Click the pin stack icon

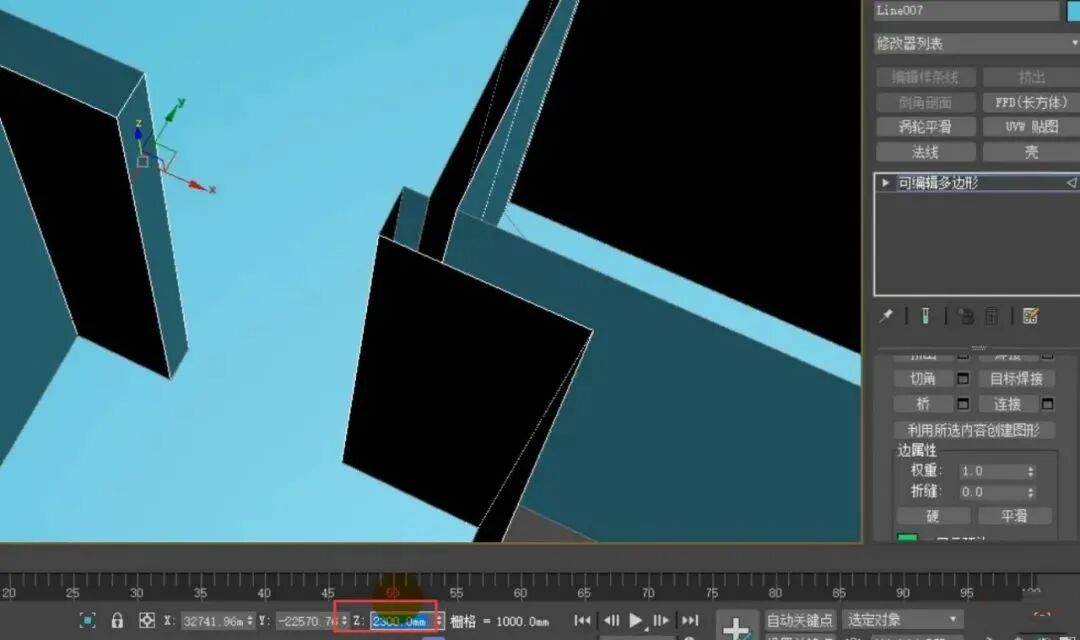(x=886, y=316)
